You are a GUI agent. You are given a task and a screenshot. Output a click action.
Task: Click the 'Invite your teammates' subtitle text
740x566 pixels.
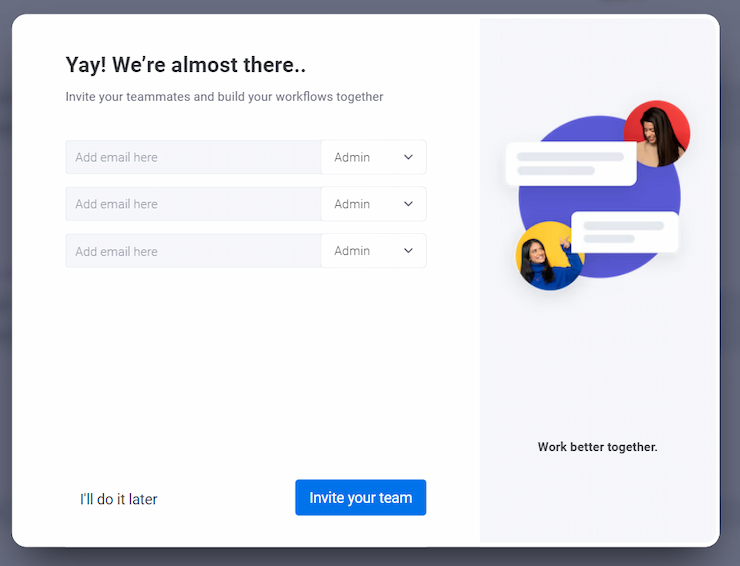(224, 97)
